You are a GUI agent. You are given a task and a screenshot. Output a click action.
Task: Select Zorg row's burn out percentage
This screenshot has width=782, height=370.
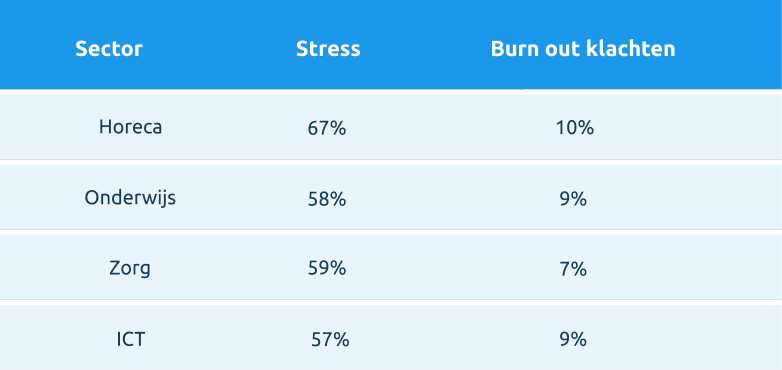573,269
